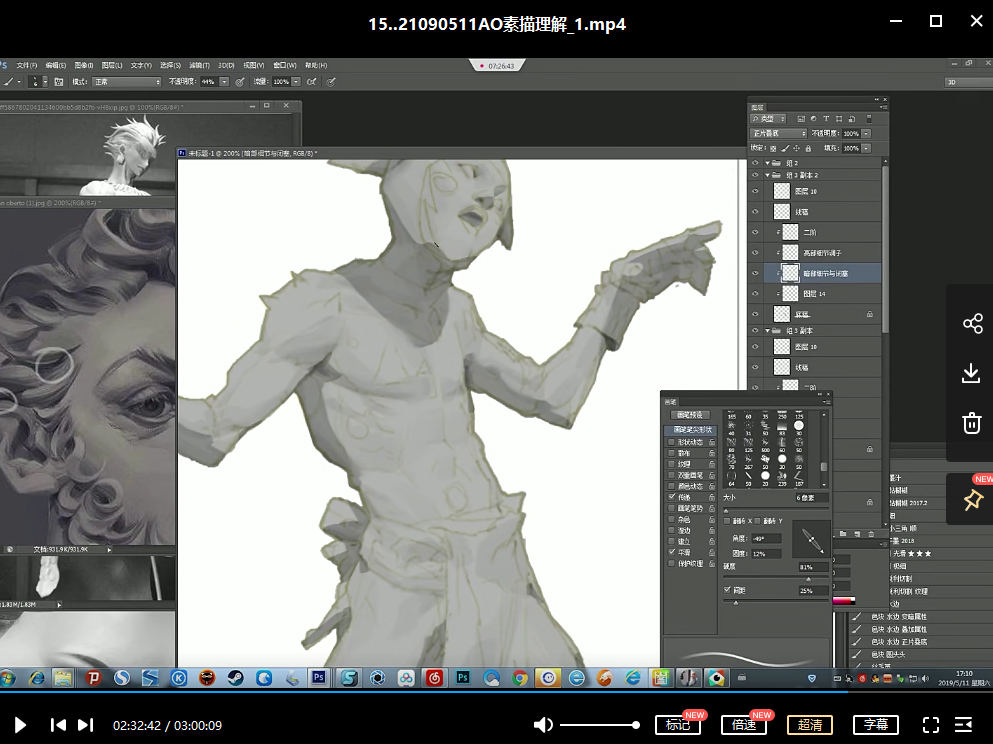Play the paused video
Screen dimensions: 993x744
tap(20, 725)
